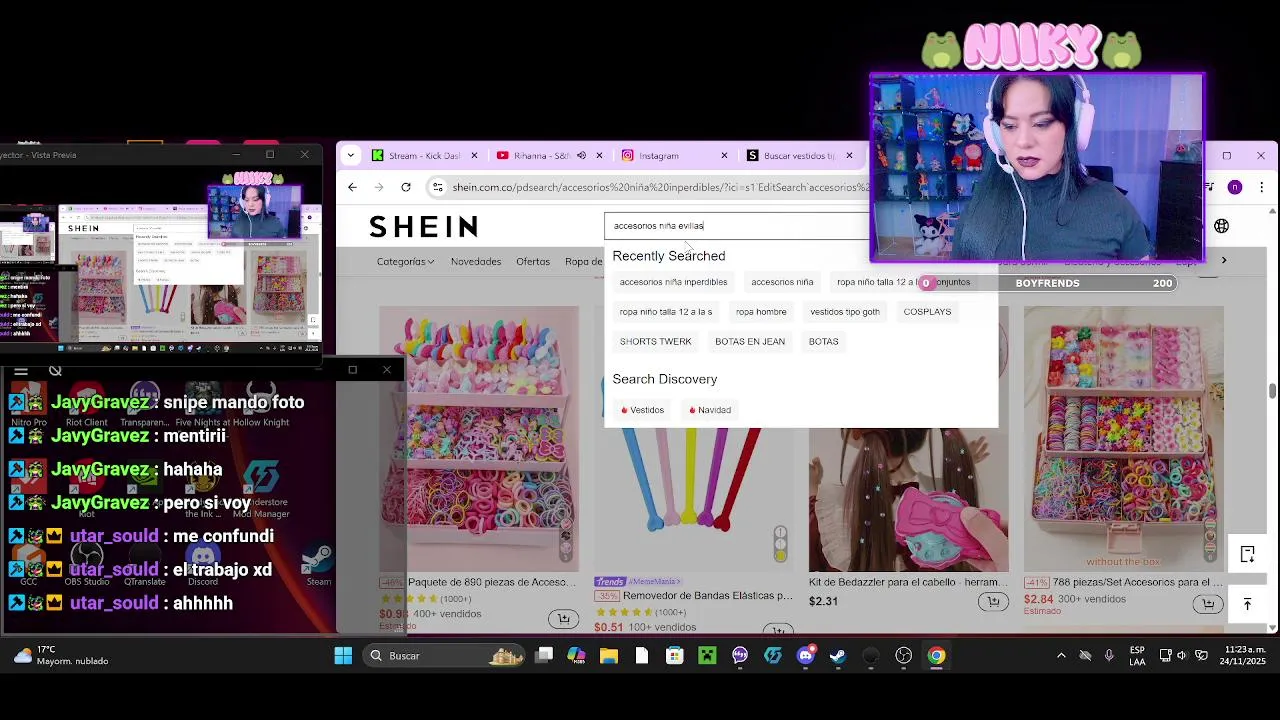This screenshot has width=1280, height=720.
Task: Add 788 piezas set to cart
Action: coord(1208,604)
